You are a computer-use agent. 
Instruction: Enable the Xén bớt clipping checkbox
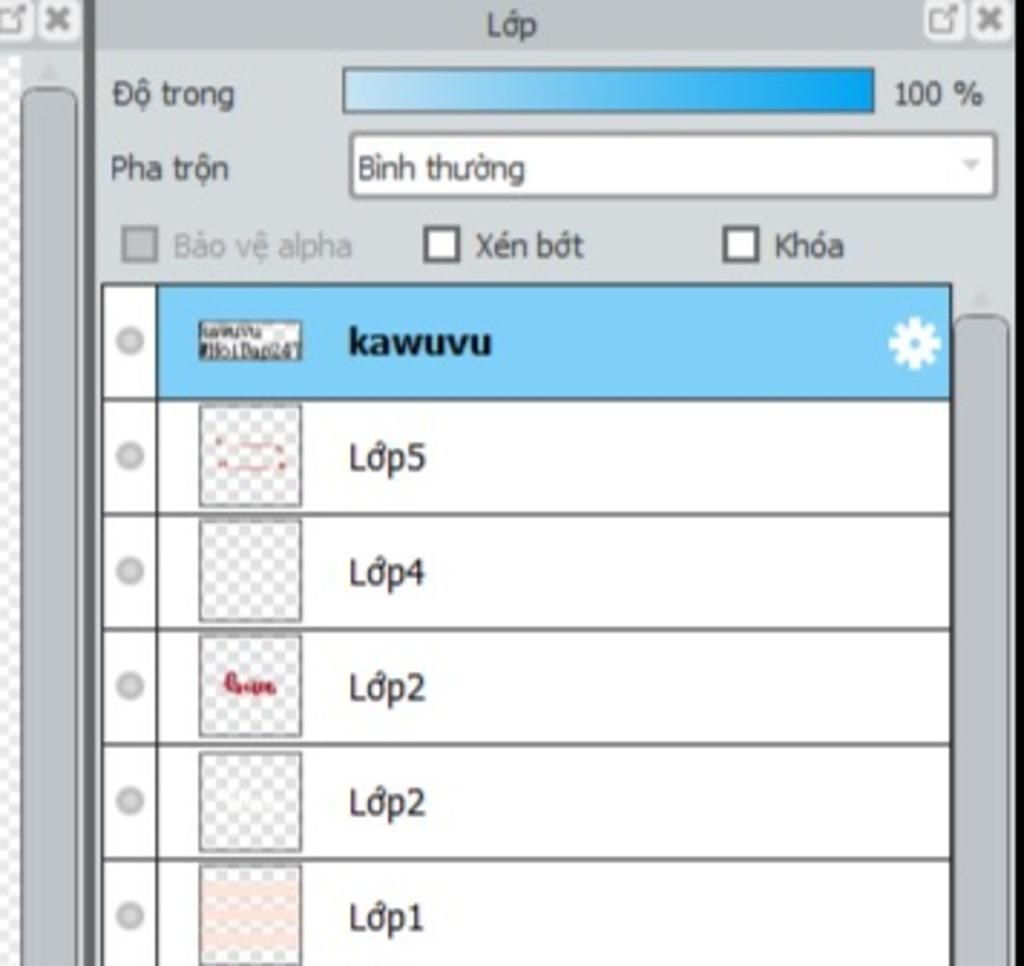(x=441, y=245)
